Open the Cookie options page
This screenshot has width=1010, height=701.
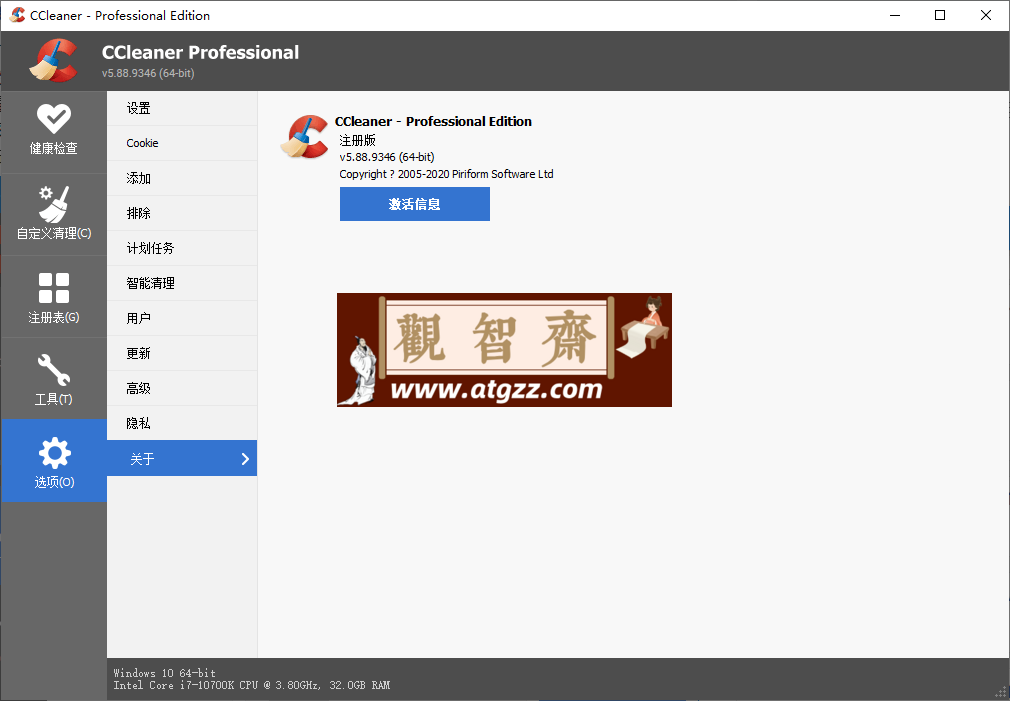(x=182, y=143)
